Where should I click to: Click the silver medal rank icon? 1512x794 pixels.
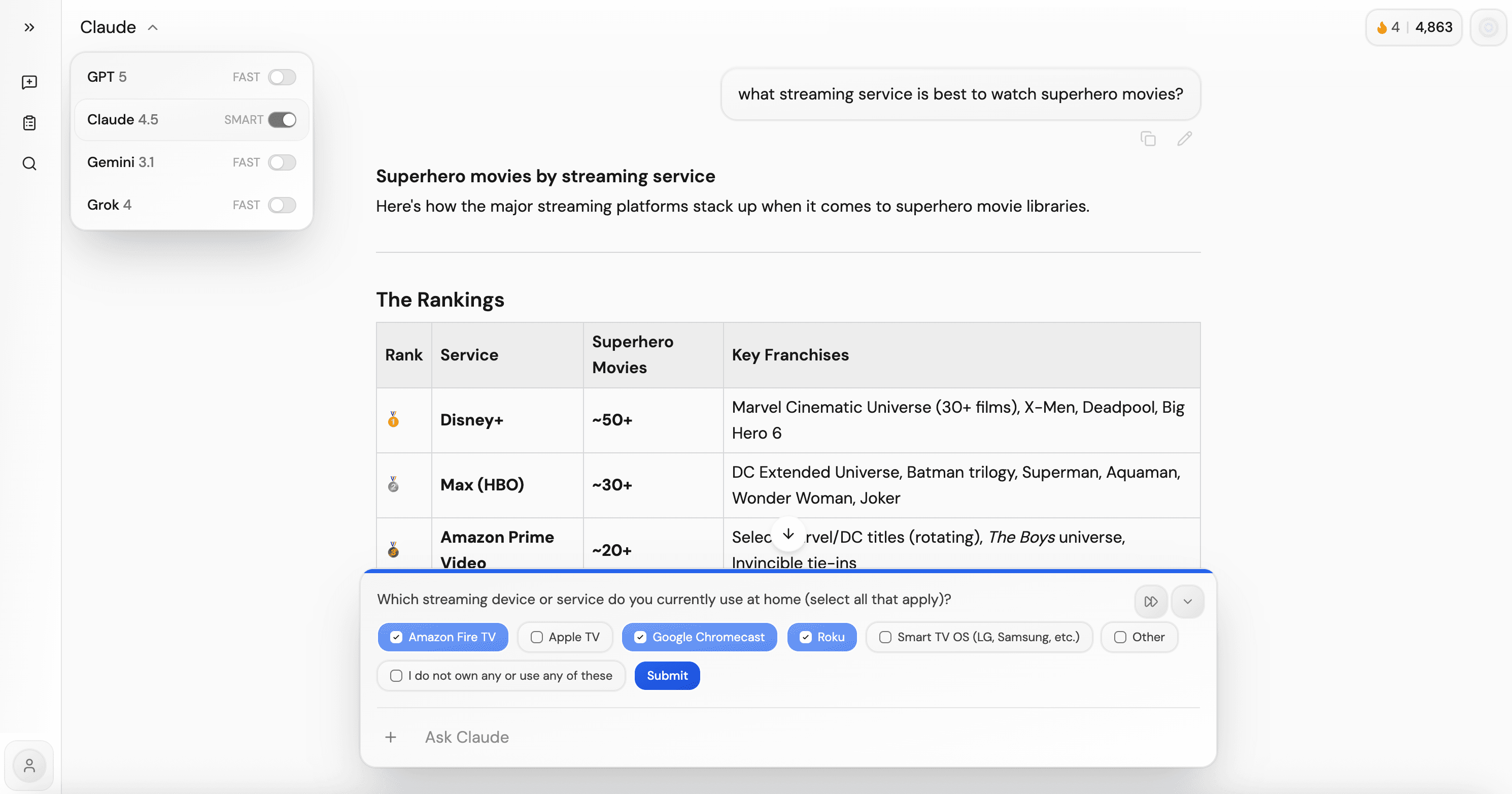tap(393, 484)
